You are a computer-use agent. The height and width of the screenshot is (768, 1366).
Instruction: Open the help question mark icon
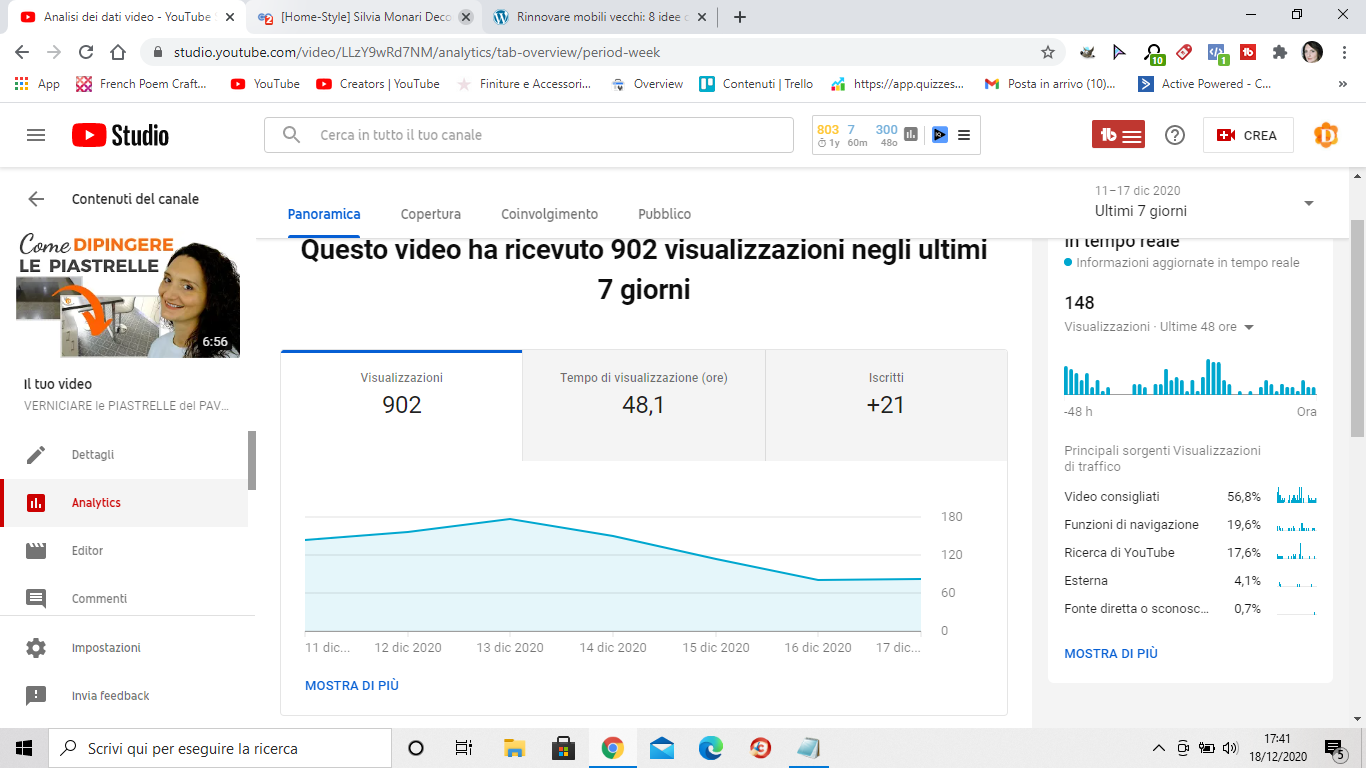click(1175, 135)
